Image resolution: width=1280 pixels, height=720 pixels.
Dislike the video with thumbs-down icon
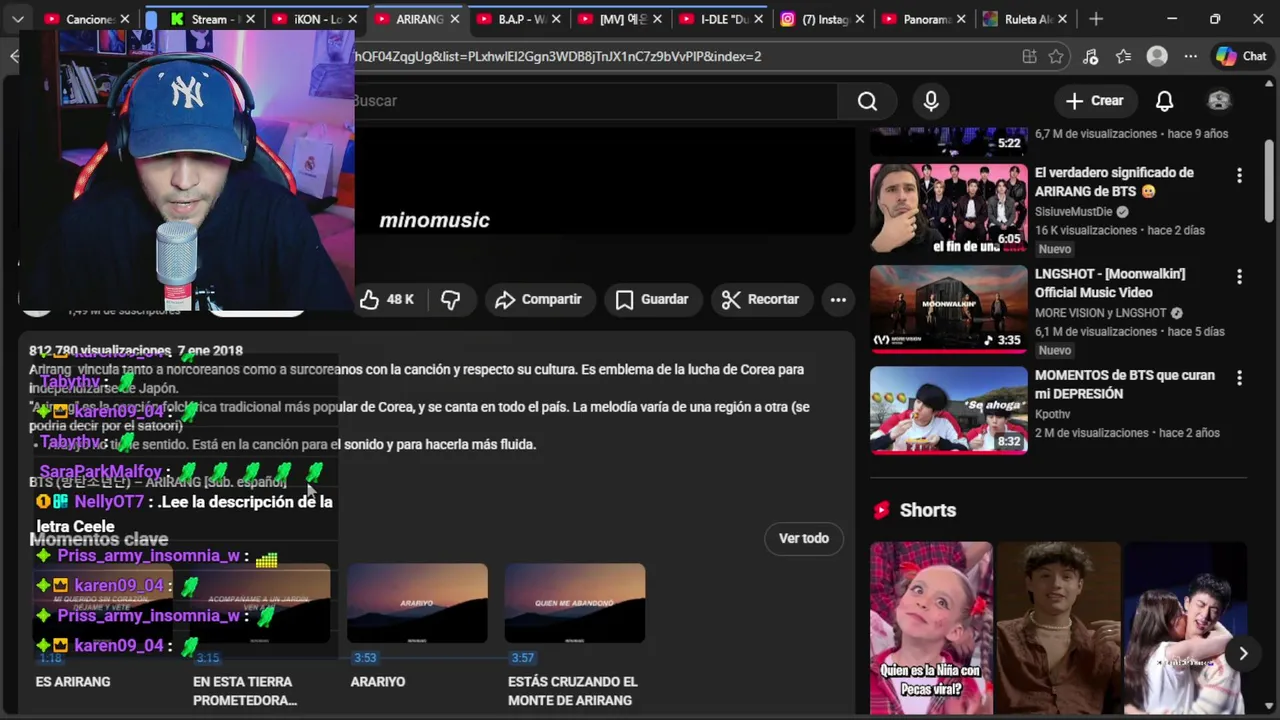[x=451, y=299]
